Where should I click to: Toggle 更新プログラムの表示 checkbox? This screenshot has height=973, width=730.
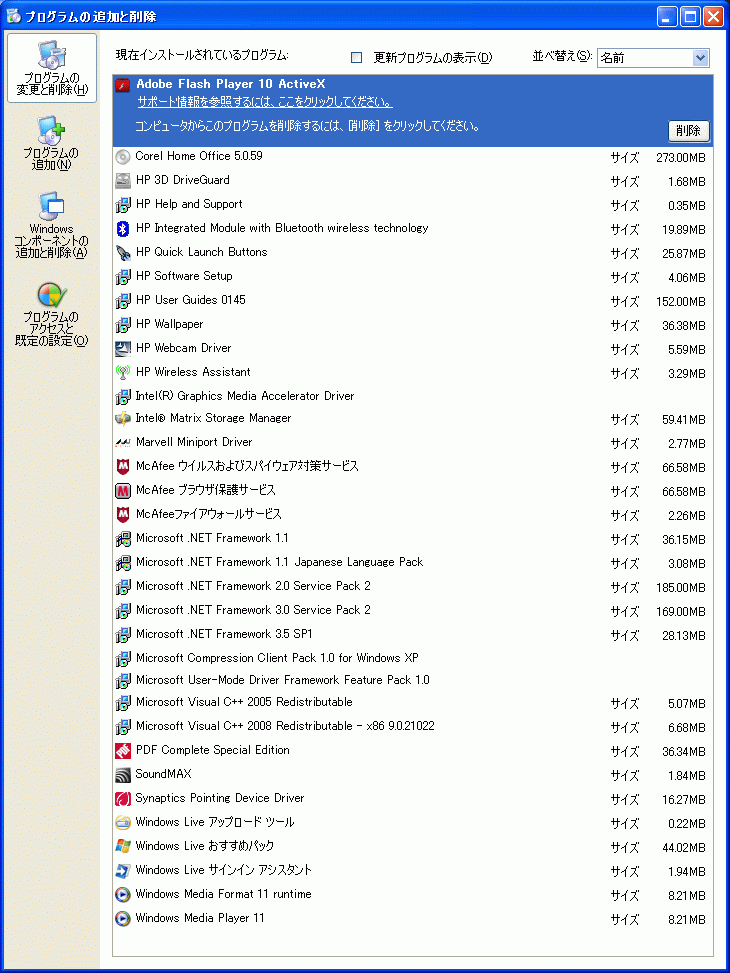pyautogui.click(x=356, y=58)
